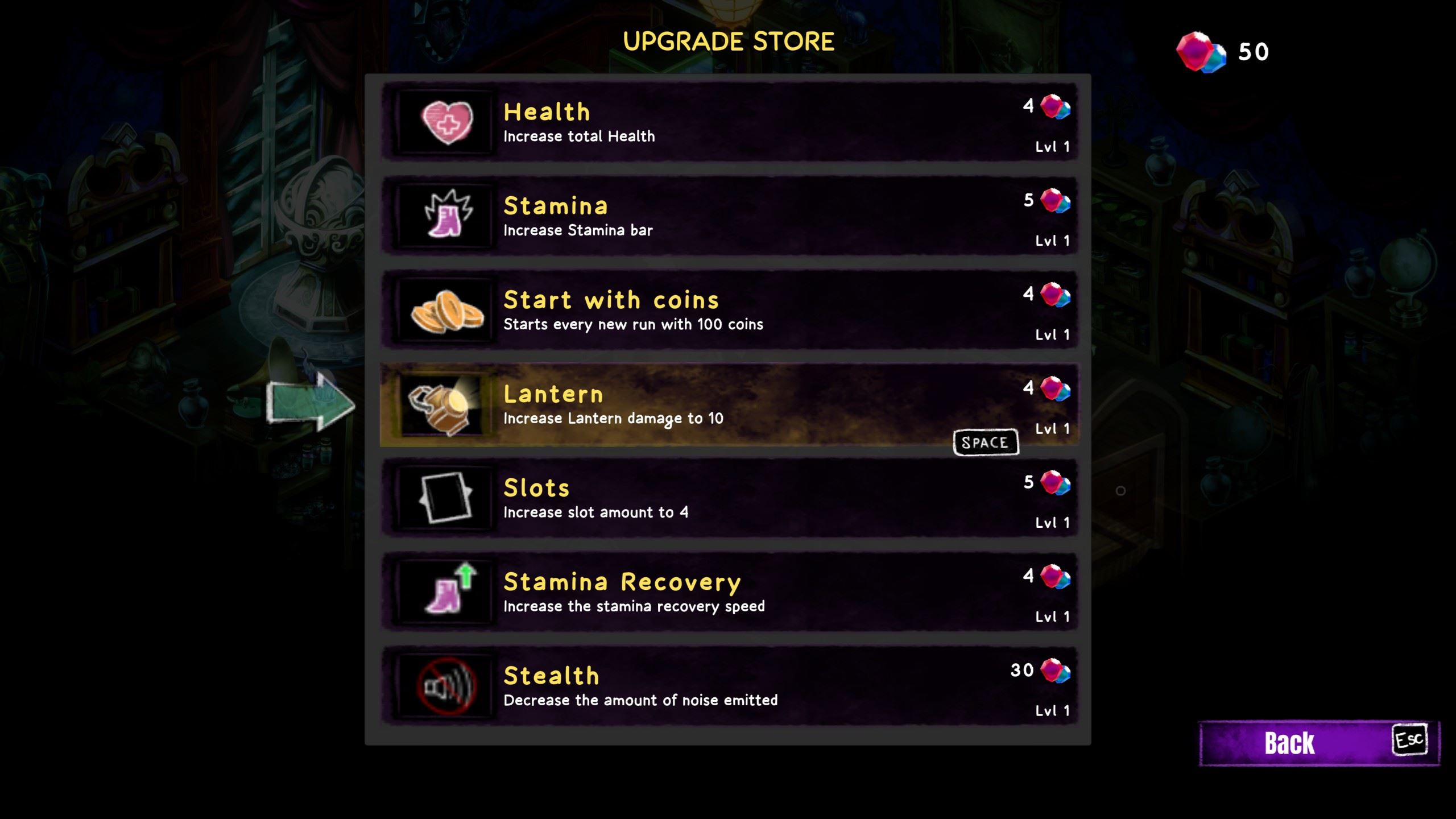The height and width of the screenshot is (819, 1456).
Task: Select the Stamina upgrade title
Action: 556,206
